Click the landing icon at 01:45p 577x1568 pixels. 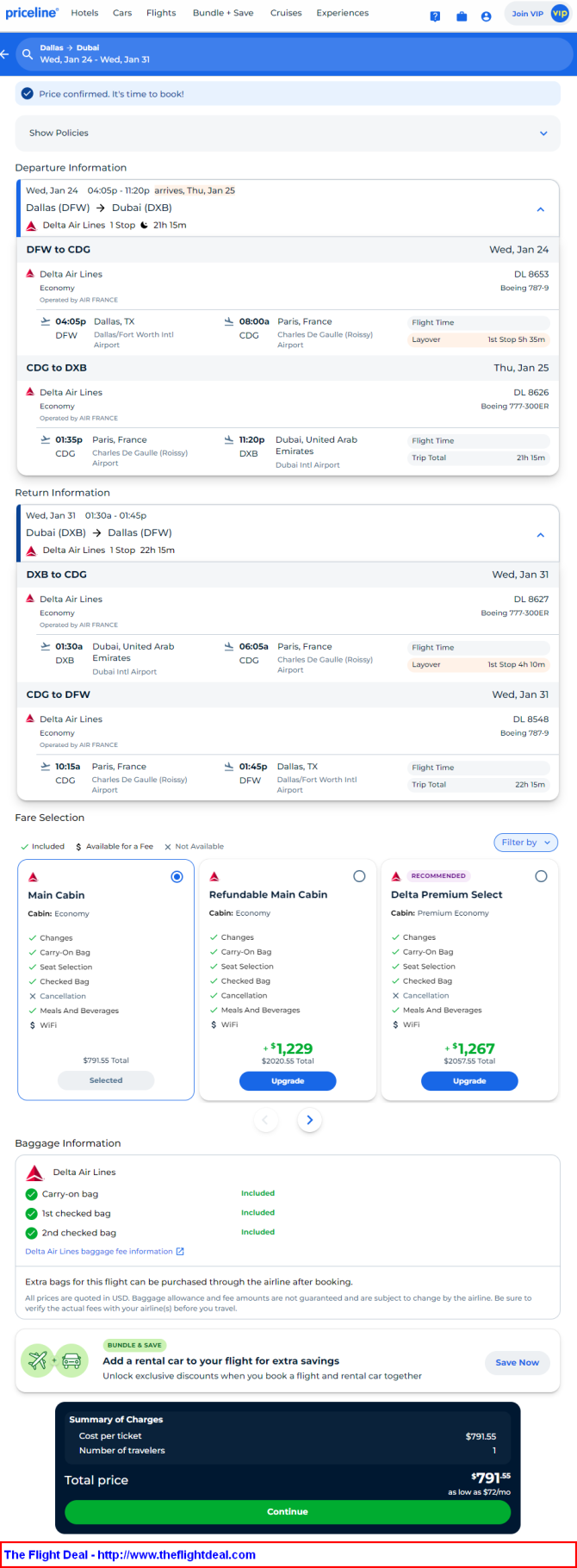[229, 766]
